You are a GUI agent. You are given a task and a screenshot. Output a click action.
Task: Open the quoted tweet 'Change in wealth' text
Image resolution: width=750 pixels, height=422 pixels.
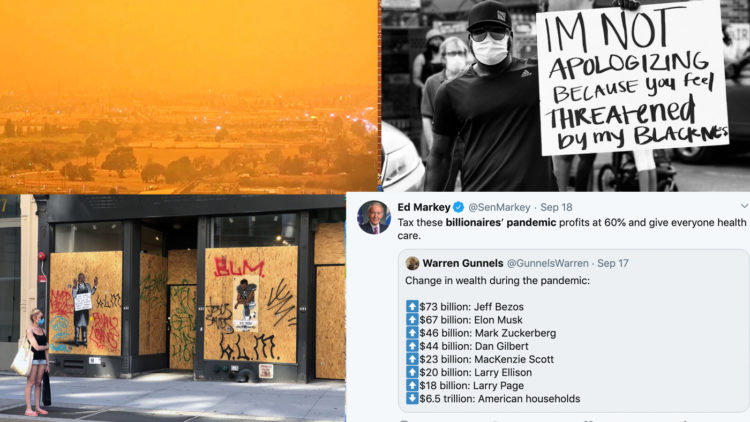coord(497,280)
